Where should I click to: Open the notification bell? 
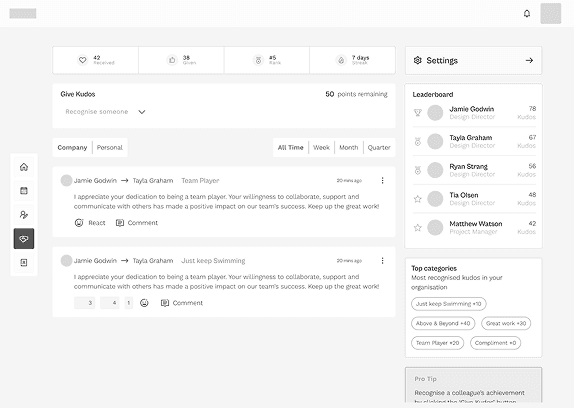527,14
